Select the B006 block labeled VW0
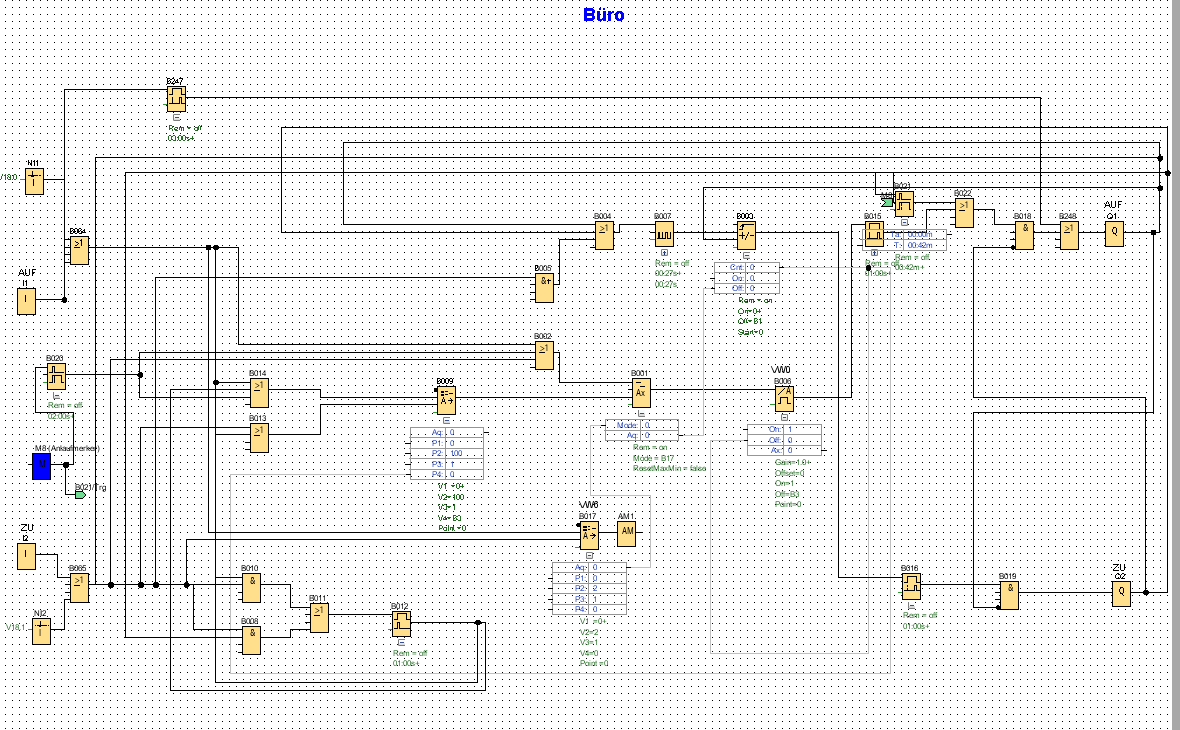This screenshot has height=730, width=1180. (783, 399)
